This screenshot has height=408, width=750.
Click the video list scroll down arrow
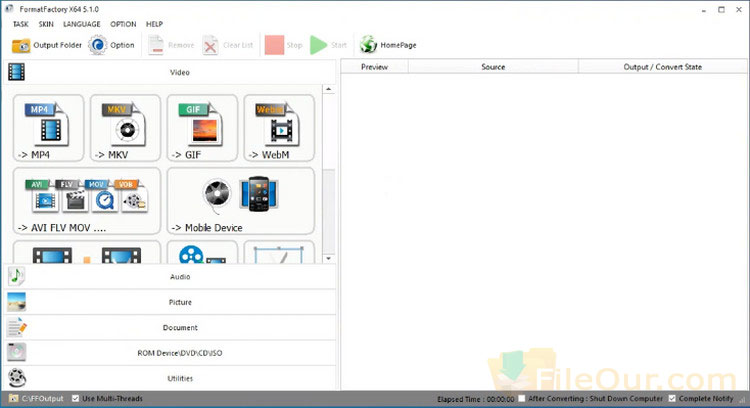pyautogui.click(x=329, y=259)
